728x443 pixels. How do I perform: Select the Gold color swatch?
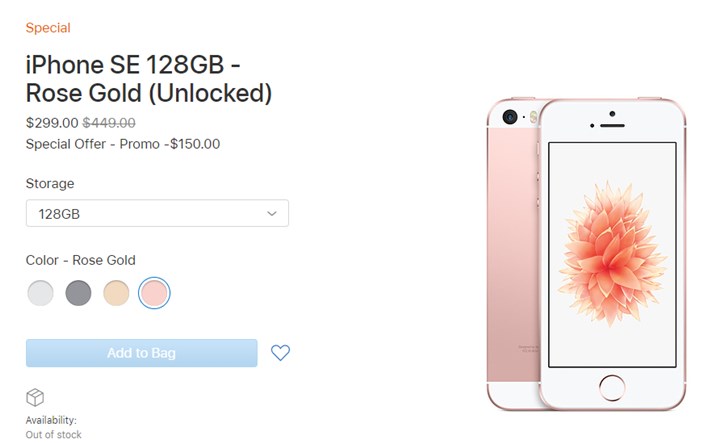click(x=116, y=293)
